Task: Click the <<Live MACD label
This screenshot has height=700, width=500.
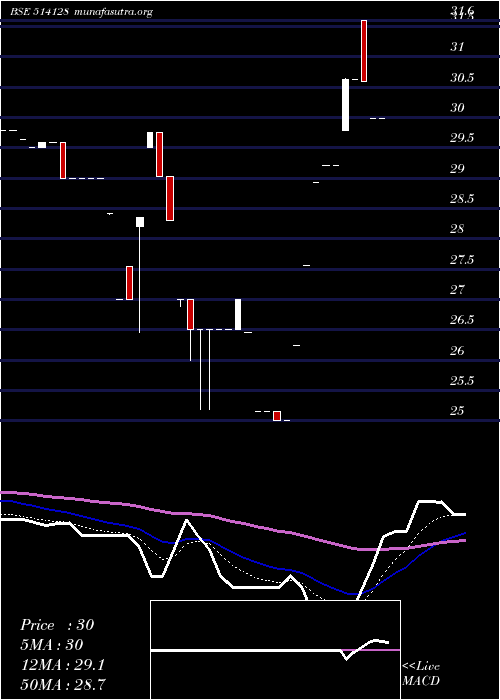Action: coord(421,674)
